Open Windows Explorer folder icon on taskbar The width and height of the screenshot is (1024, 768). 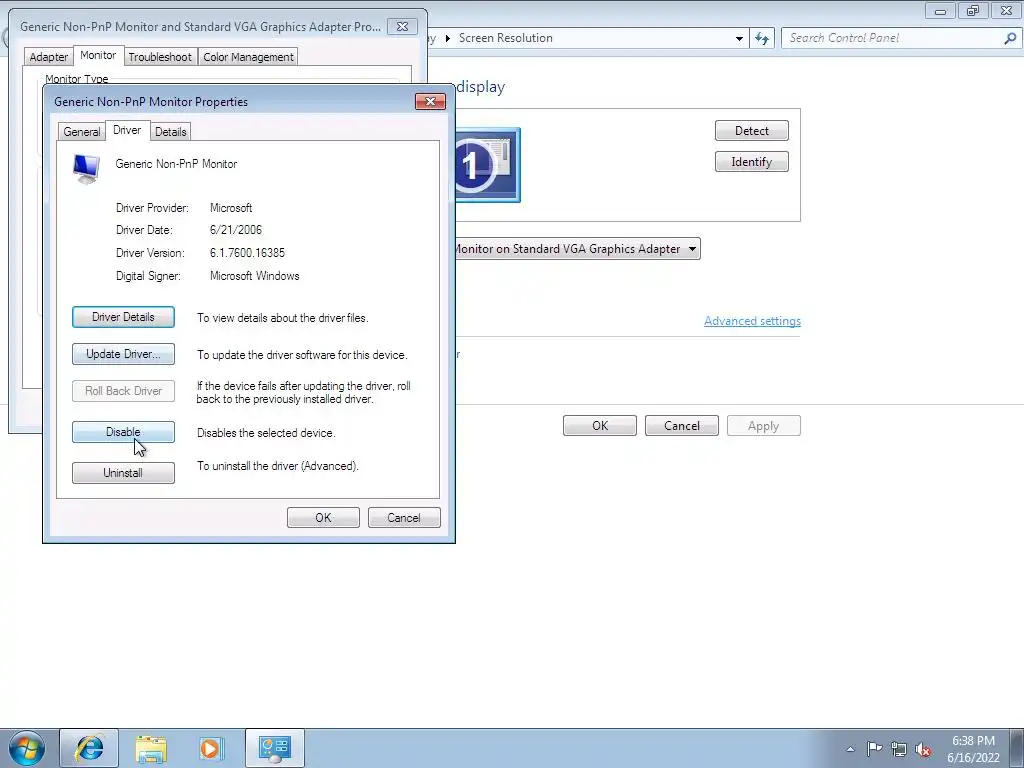click(151, 748)
